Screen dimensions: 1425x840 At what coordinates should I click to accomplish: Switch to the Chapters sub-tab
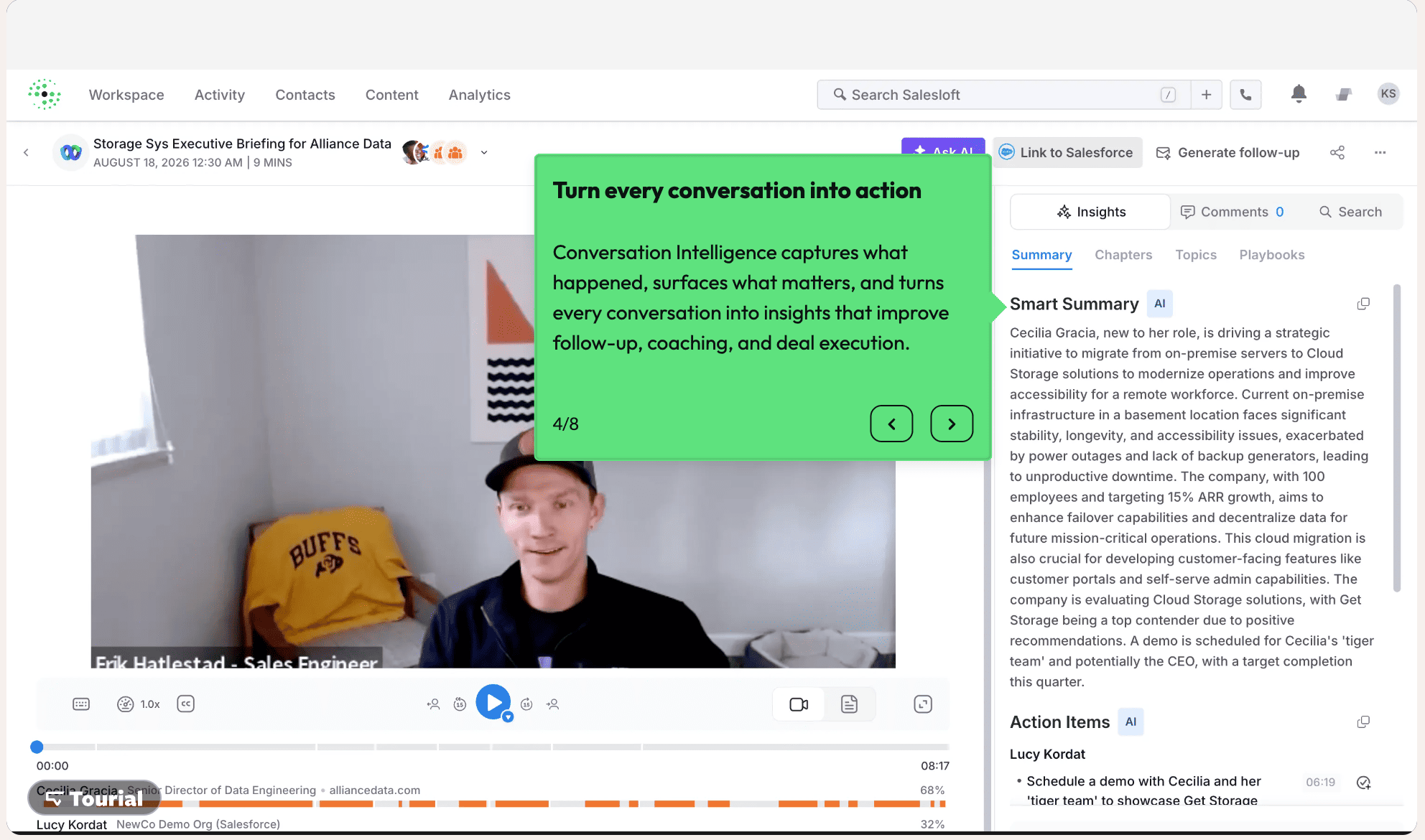coord(1123,255)
